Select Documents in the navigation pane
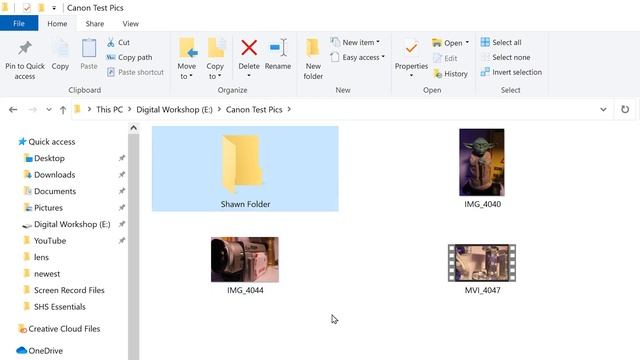640x360 pixels. (50, 191)
